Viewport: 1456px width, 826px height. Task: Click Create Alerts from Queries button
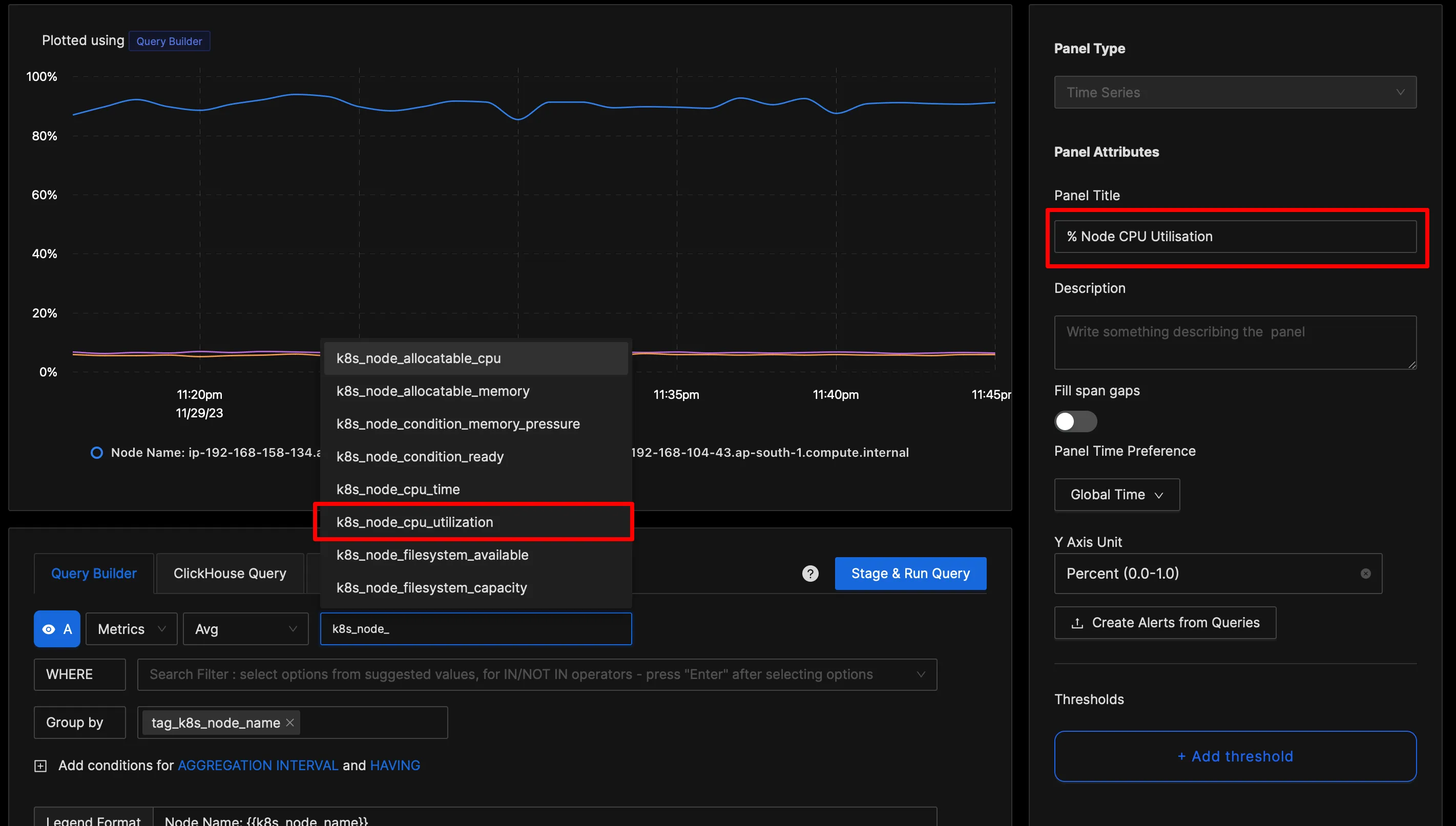pos(1165,623)
